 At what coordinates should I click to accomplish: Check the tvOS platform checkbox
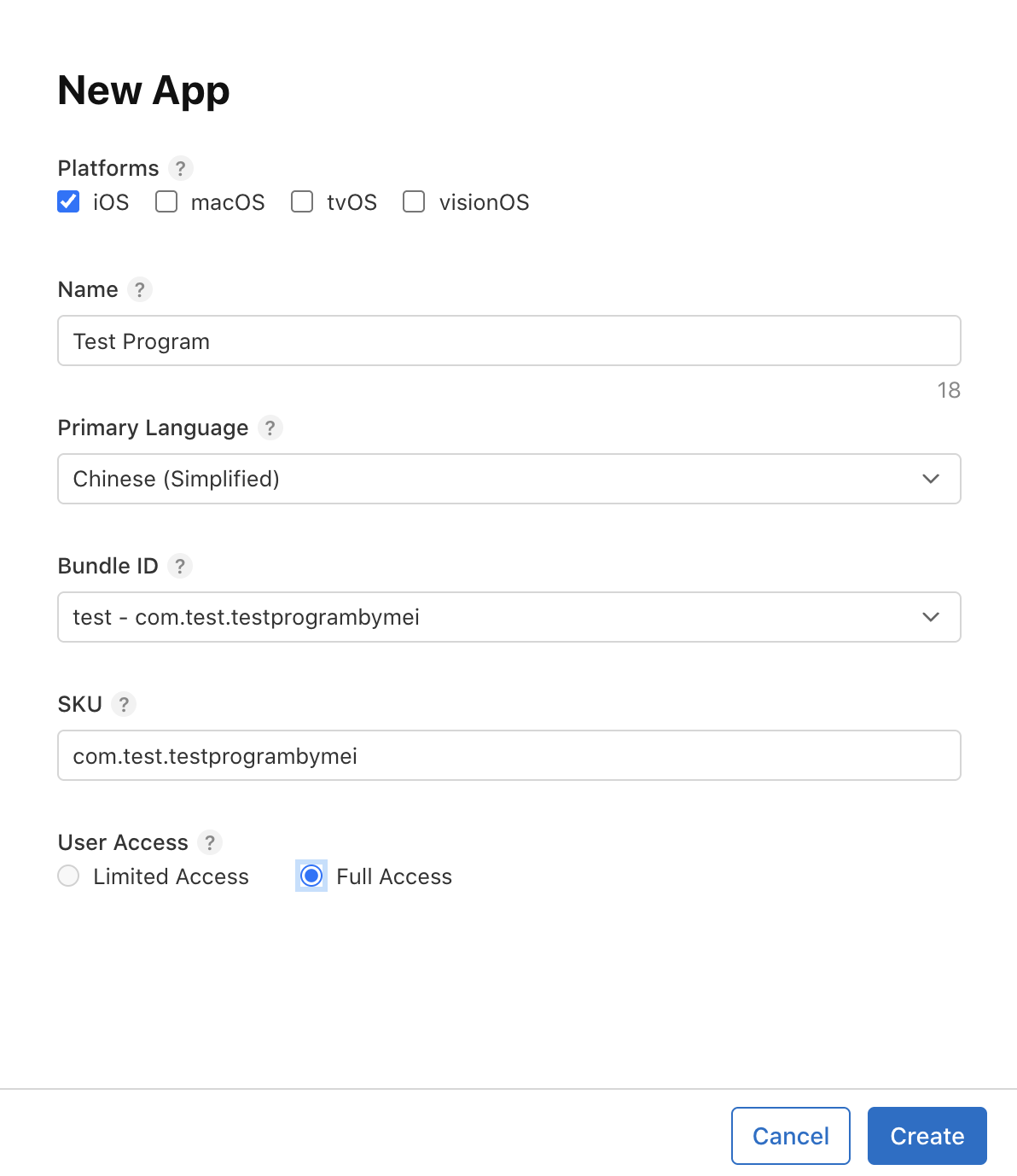pyautogui.click(x=302, y=201)
